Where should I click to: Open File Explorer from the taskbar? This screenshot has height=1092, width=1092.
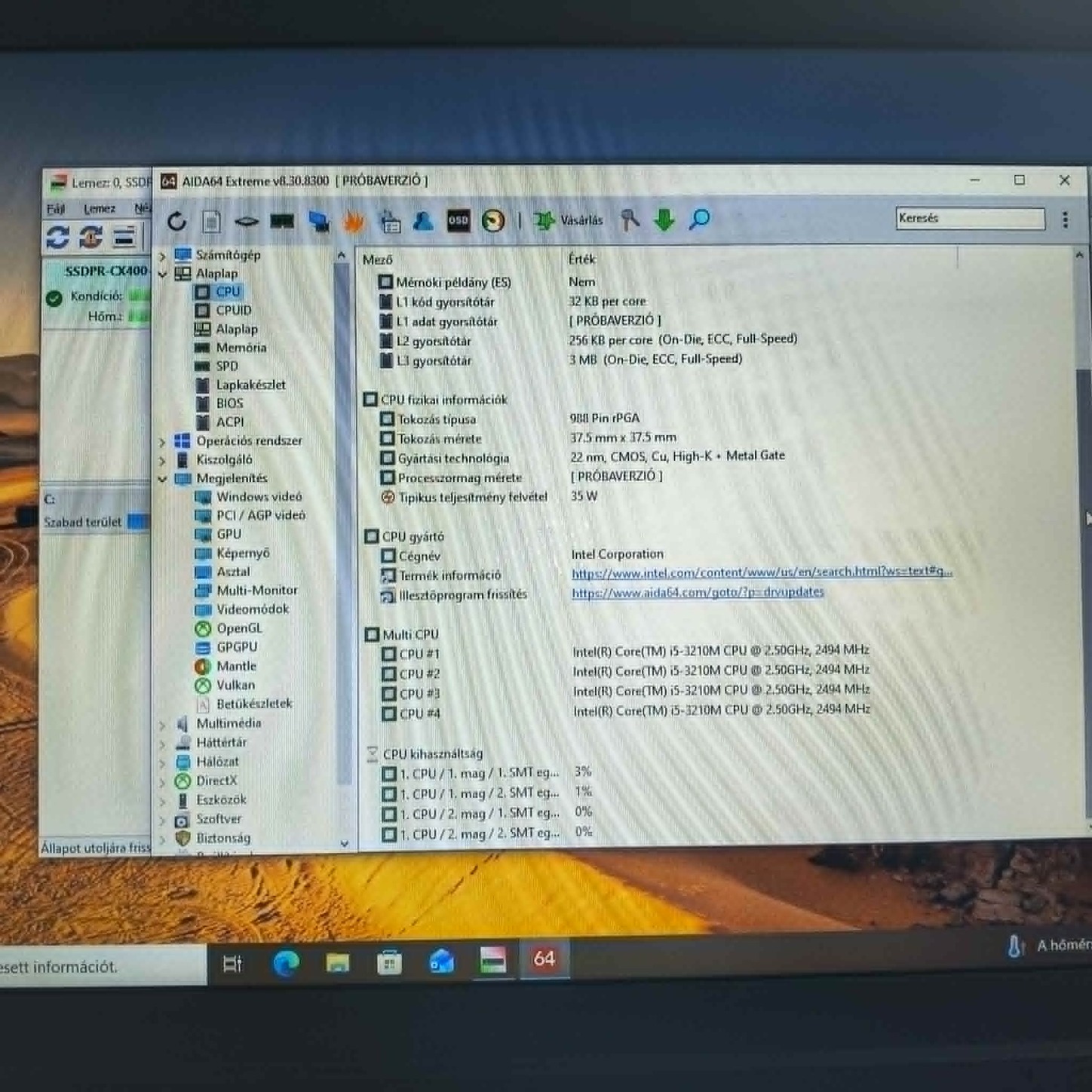point(338,962)
